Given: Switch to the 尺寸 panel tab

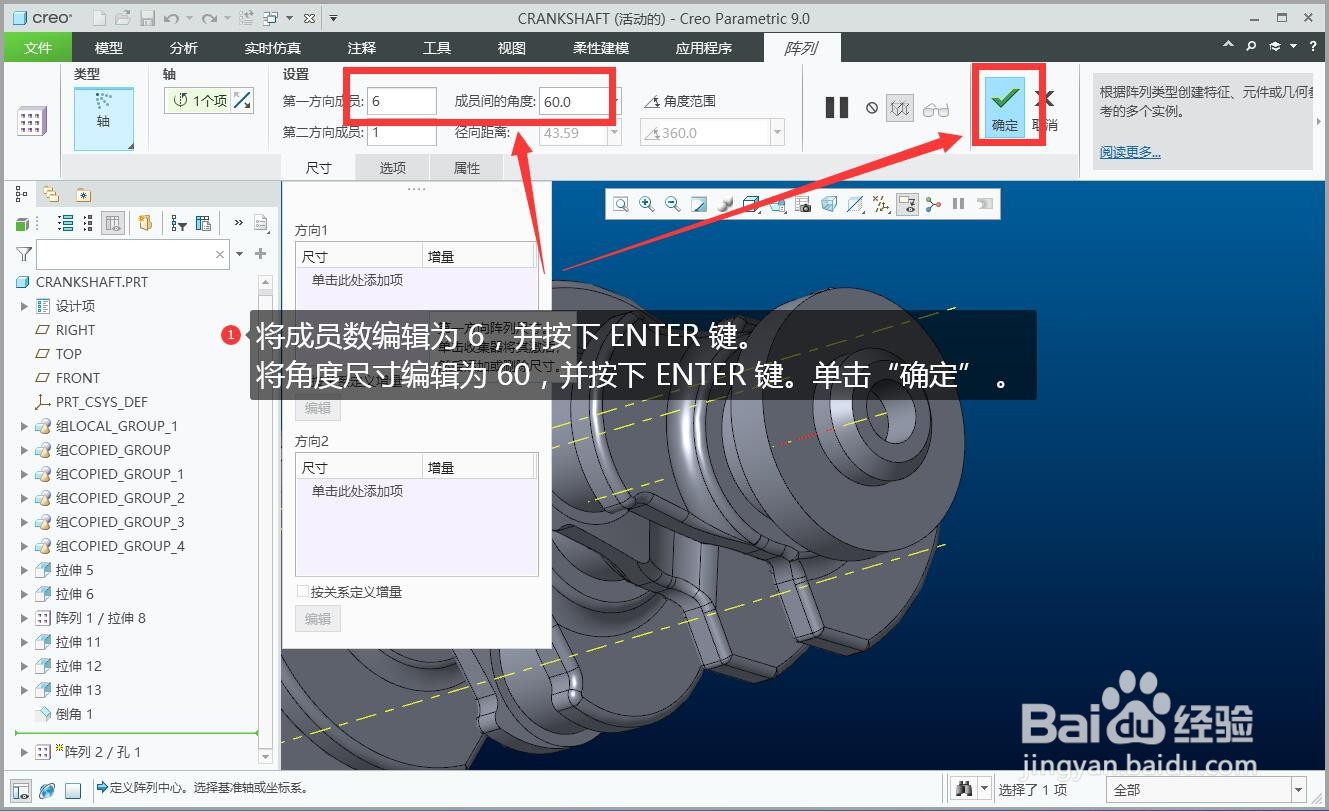Looking at the screenshot, I should 318,168.
